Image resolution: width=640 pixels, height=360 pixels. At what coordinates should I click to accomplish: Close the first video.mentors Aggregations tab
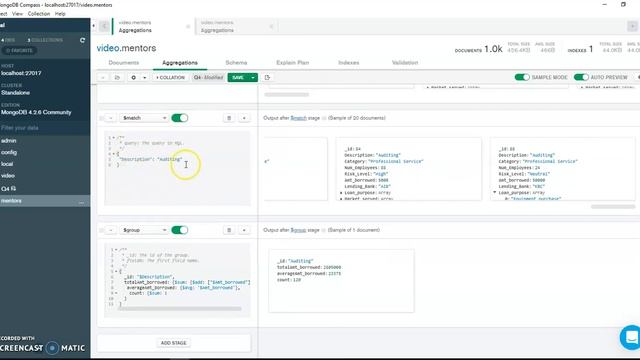click(188, 27)
